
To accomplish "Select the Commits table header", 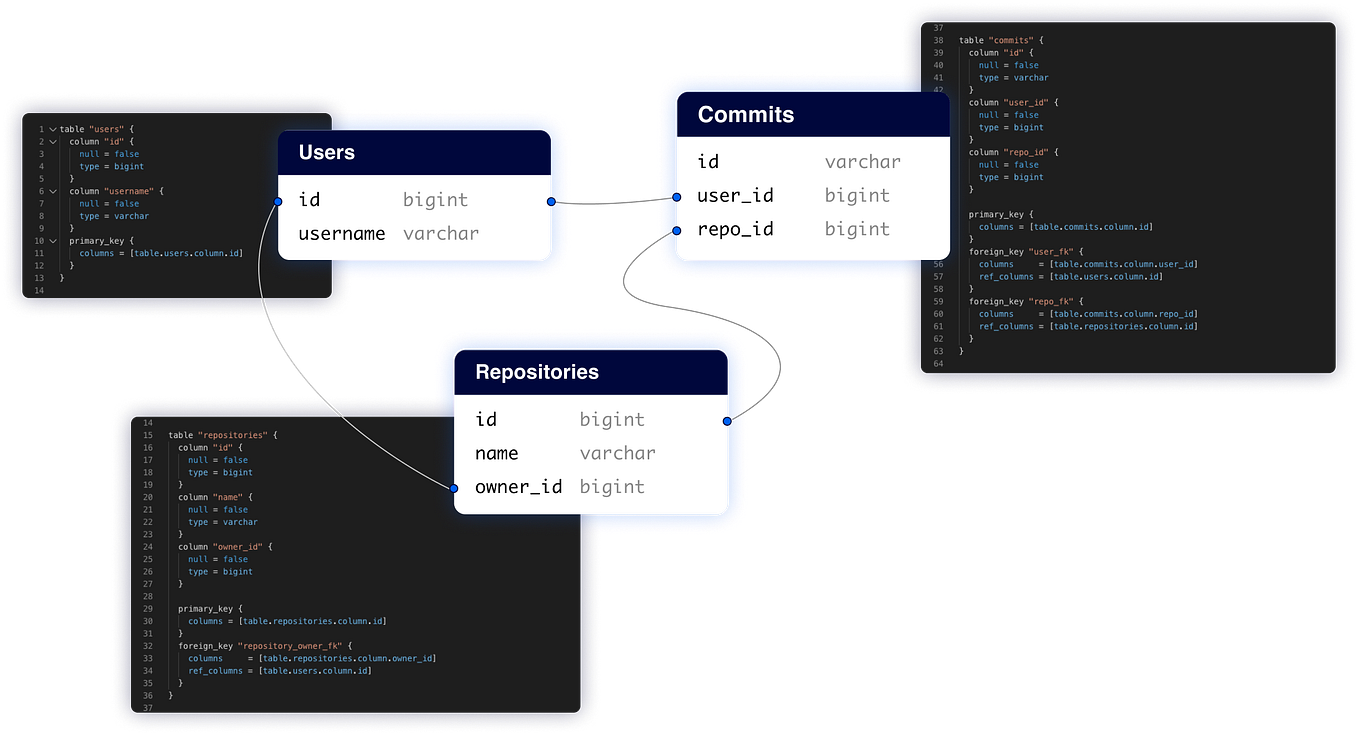I will (x=812, y=115).
